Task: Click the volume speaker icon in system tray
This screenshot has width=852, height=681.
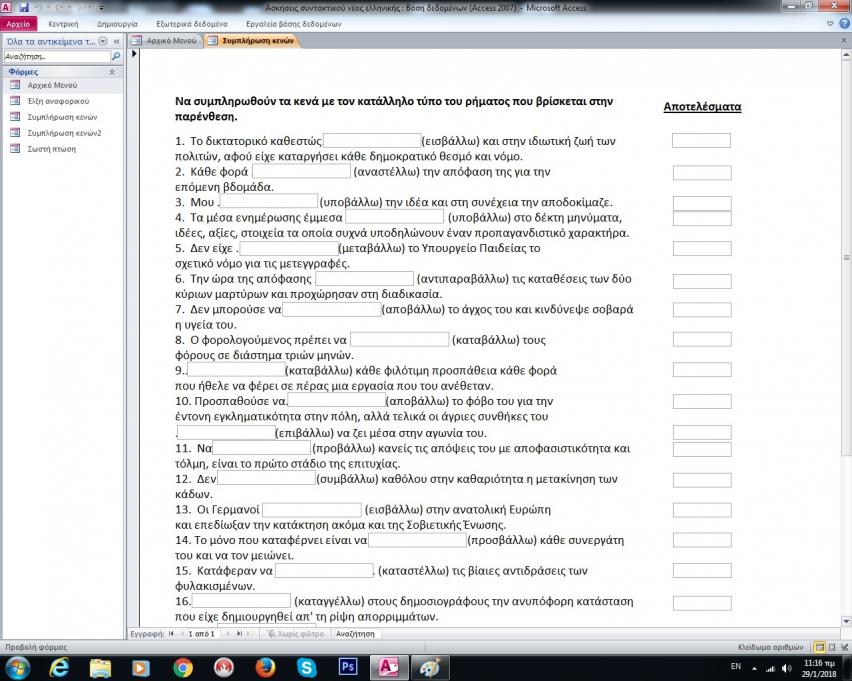Action: click(x=786, y=668)
